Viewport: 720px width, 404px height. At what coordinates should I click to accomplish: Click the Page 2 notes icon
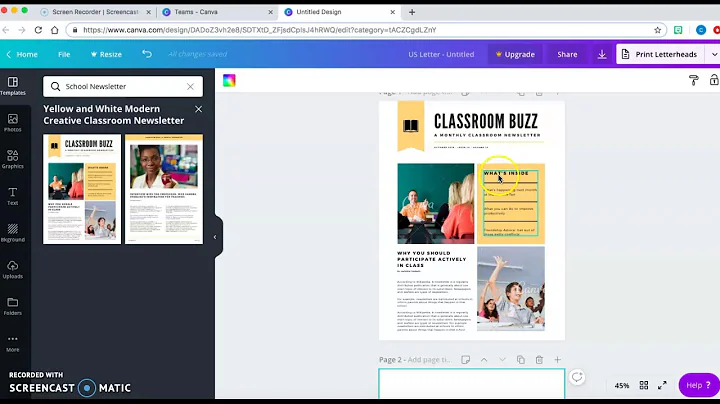(x=466, y=359)
